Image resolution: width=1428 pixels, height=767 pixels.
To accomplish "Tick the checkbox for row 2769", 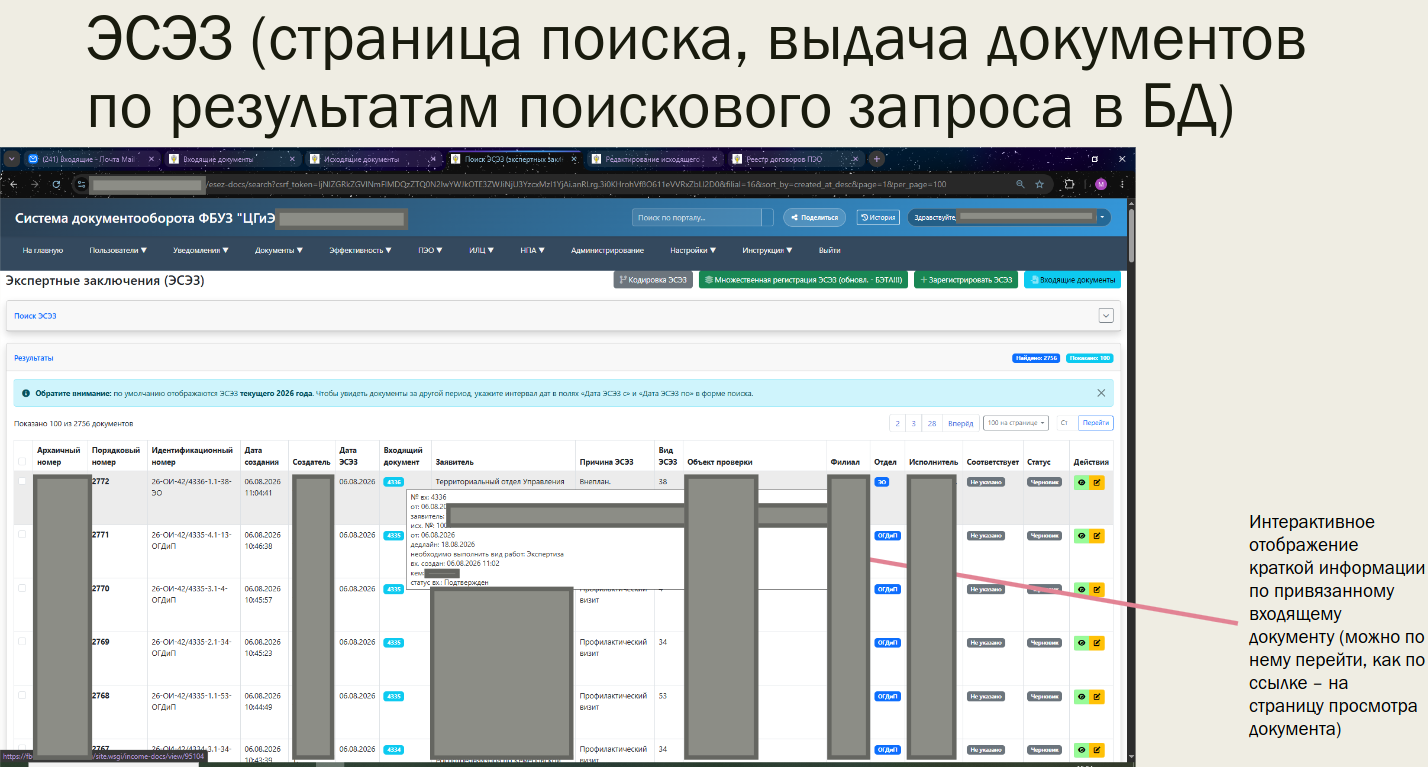I will tap(22, 641).
